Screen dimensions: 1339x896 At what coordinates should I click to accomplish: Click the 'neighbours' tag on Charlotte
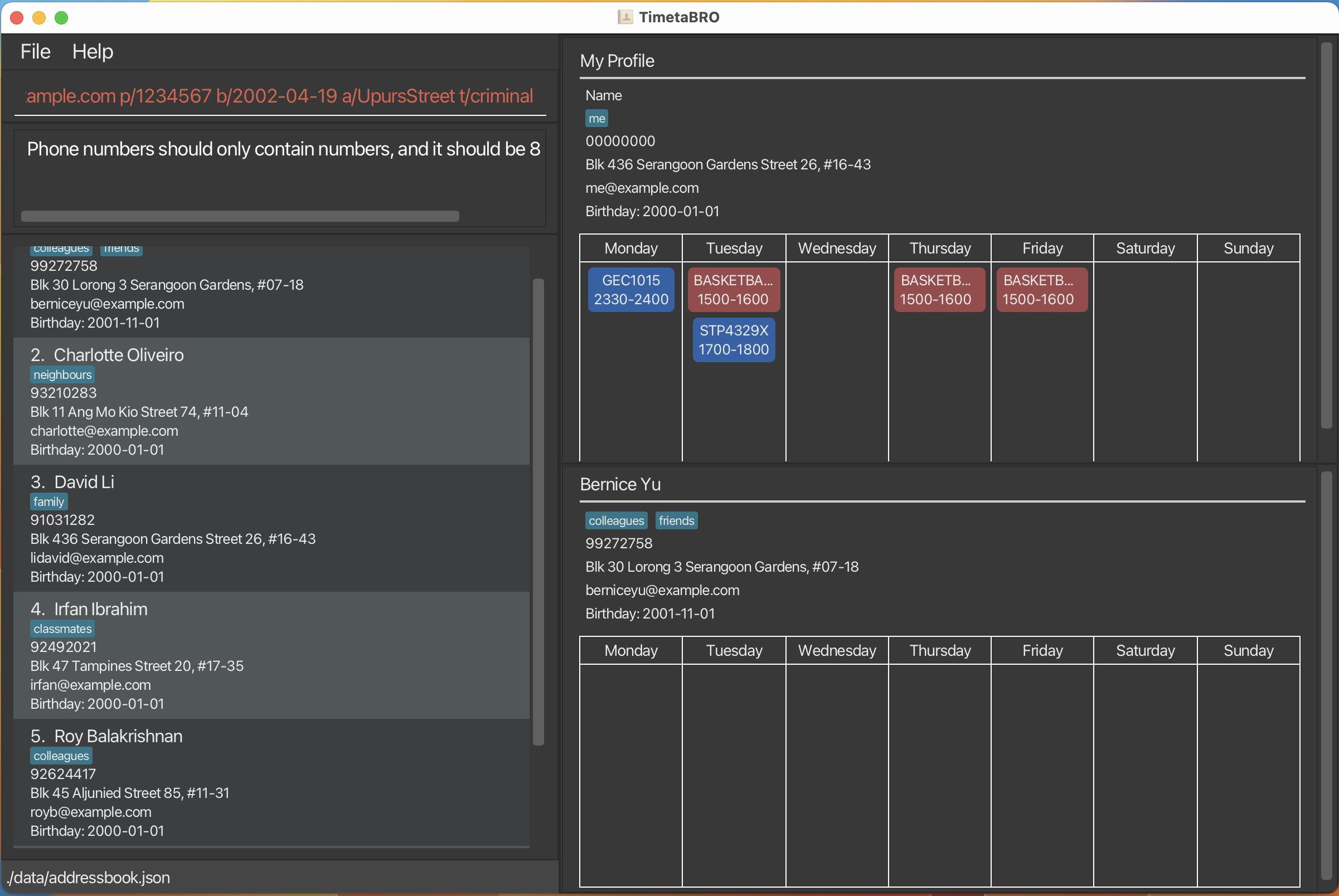pos(62,375)
